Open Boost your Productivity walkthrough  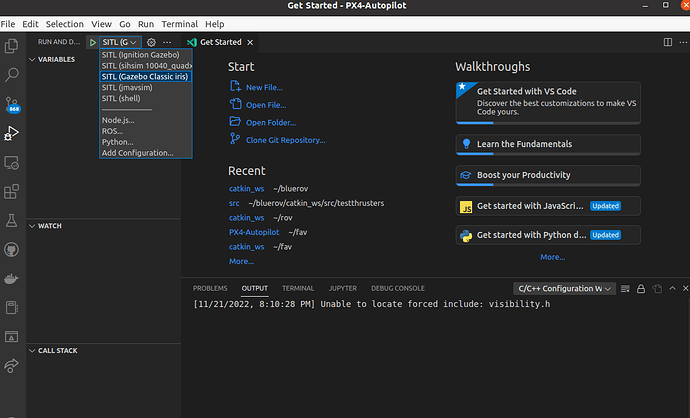click(x=548, y=176)
